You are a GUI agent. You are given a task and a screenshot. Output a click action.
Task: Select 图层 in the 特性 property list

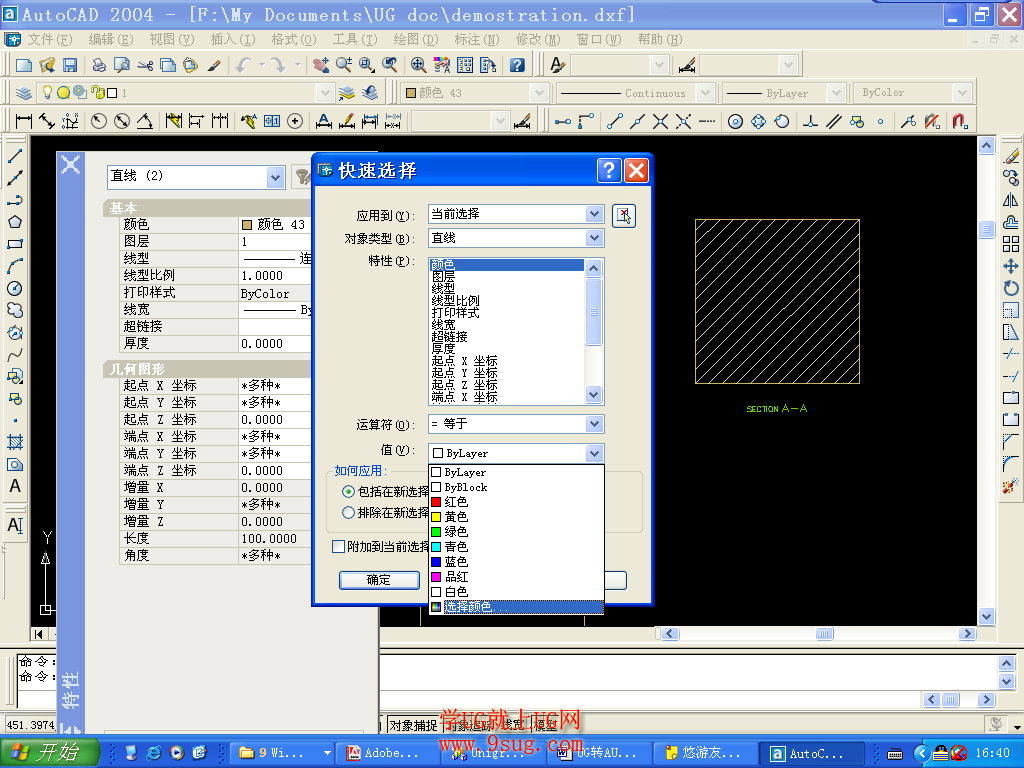[507, 277]
